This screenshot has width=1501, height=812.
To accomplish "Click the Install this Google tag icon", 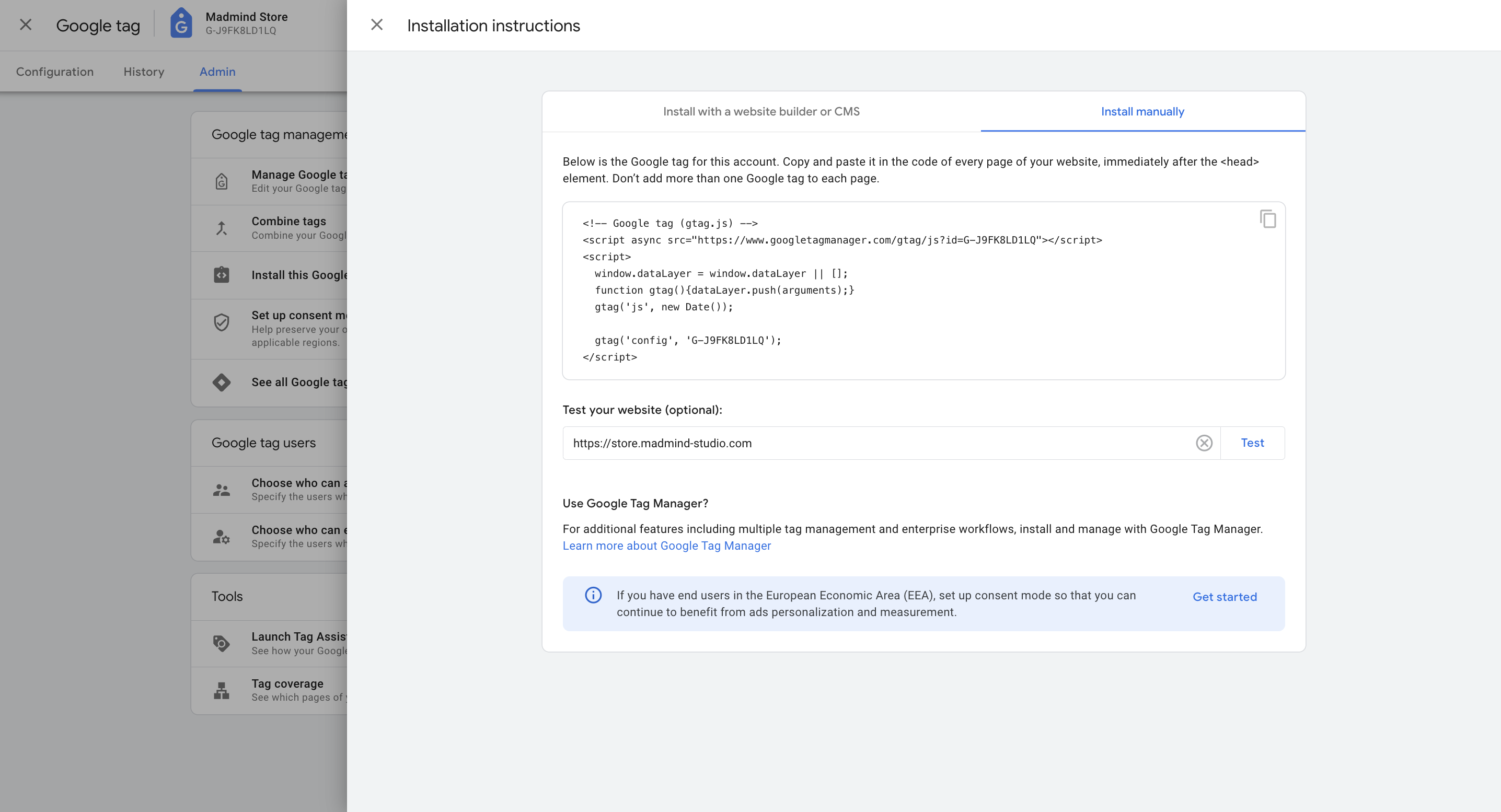I will coord(222,275).
